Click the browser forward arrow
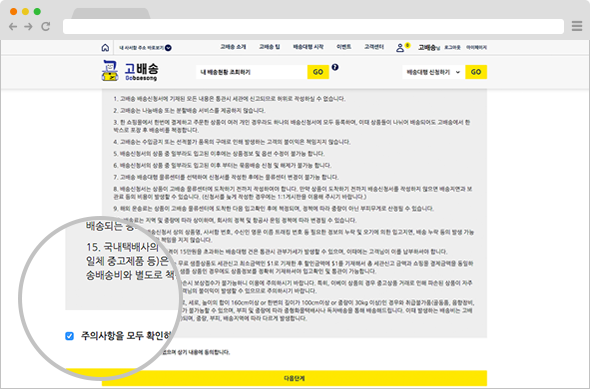Image resolution: width=590 pixels, height=389 pixels. 29,26
